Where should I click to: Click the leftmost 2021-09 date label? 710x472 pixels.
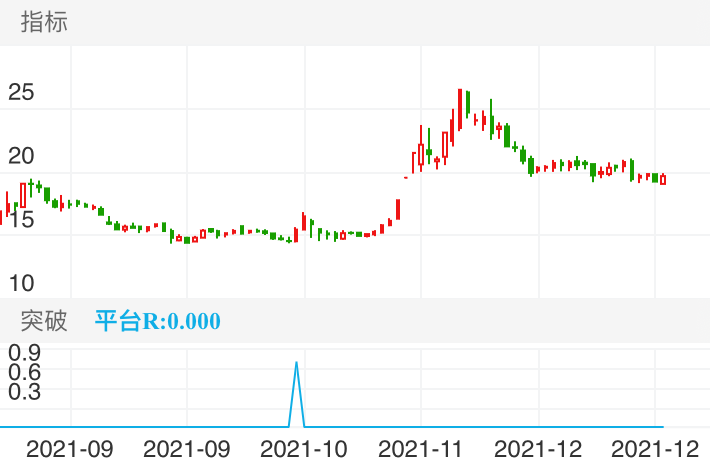point(70,450)
